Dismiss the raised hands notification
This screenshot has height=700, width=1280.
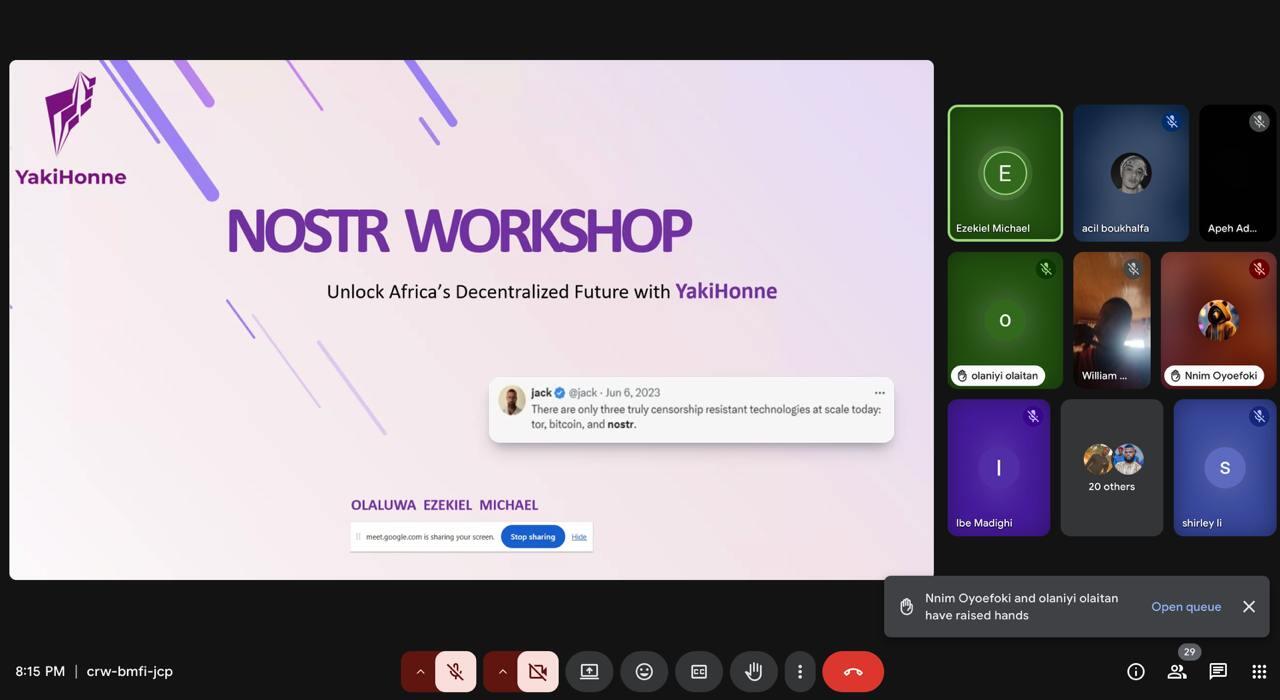[1249, 607]
